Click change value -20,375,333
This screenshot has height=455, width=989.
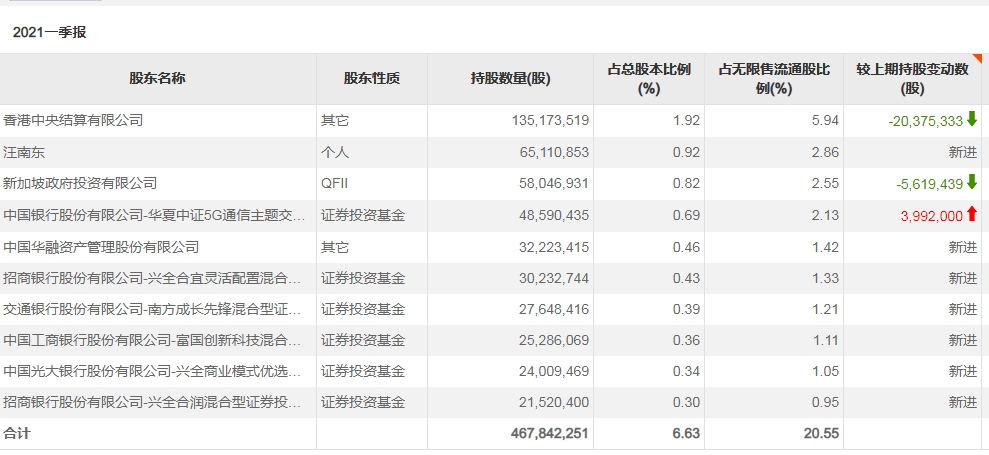tap(925, 121)
